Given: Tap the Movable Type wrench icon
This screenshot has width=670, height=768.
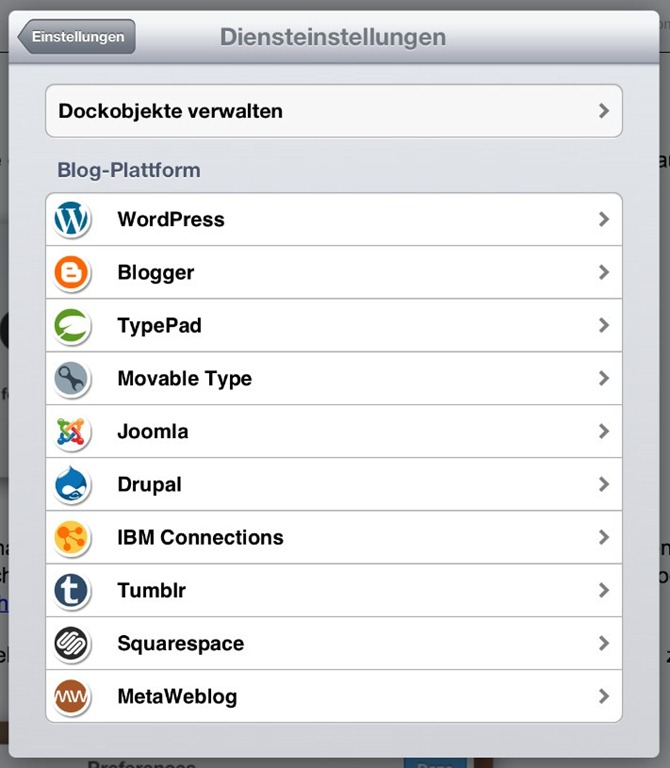Looking at the screenshot, I should click(72, 378).
